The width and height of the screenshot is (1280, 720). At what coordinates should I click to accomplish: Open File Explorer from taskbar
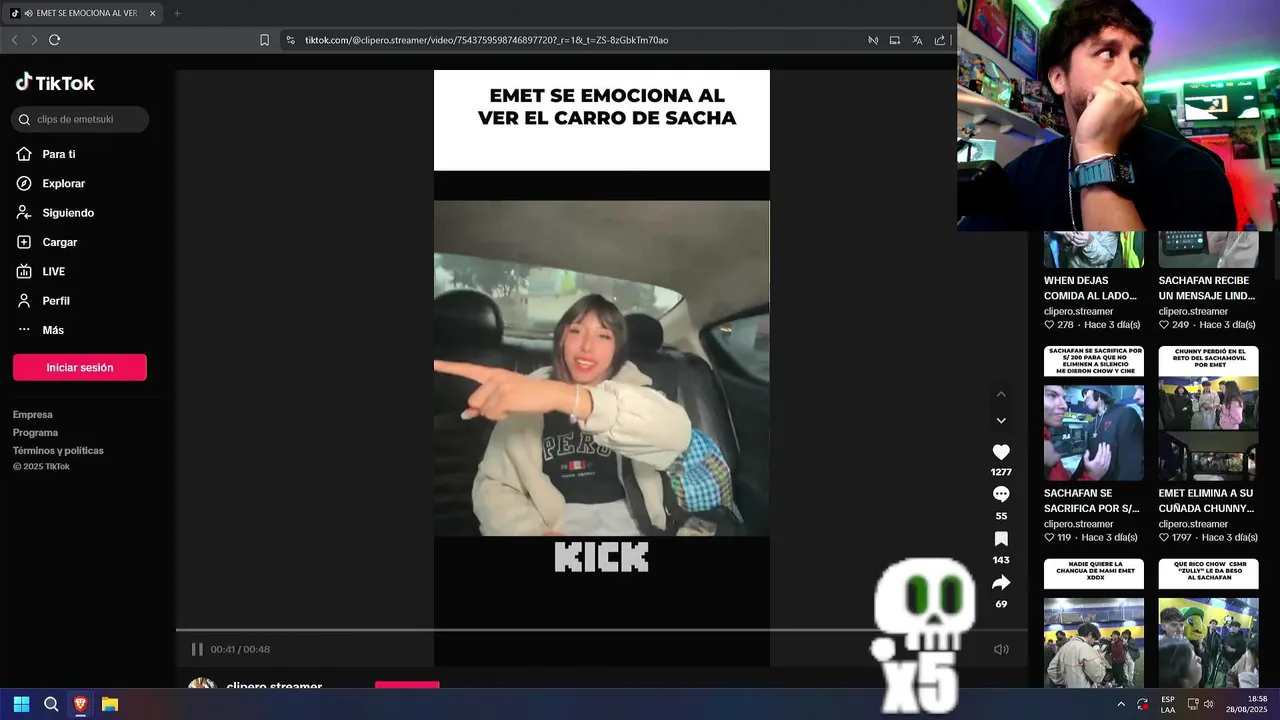[x=110, y=704]
